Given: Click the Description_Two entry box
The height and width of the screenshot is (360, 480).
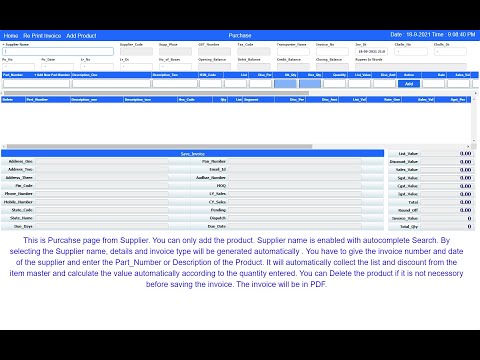Looking at the screenshot, I should pyautogui.click(x=175, y=83).
